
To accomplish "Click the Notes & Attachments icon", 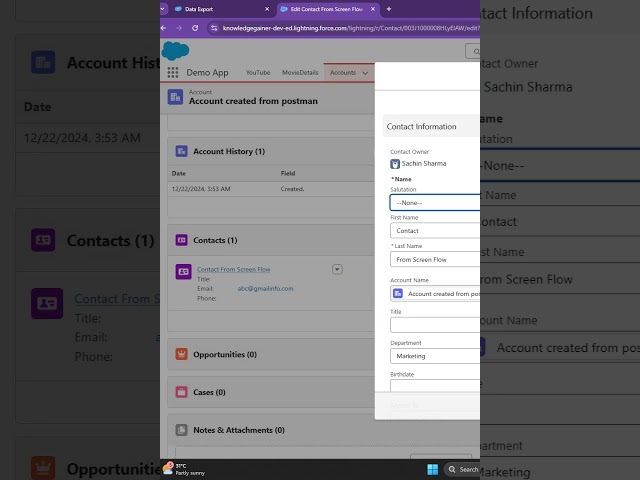I will click(x=181, y=430).
